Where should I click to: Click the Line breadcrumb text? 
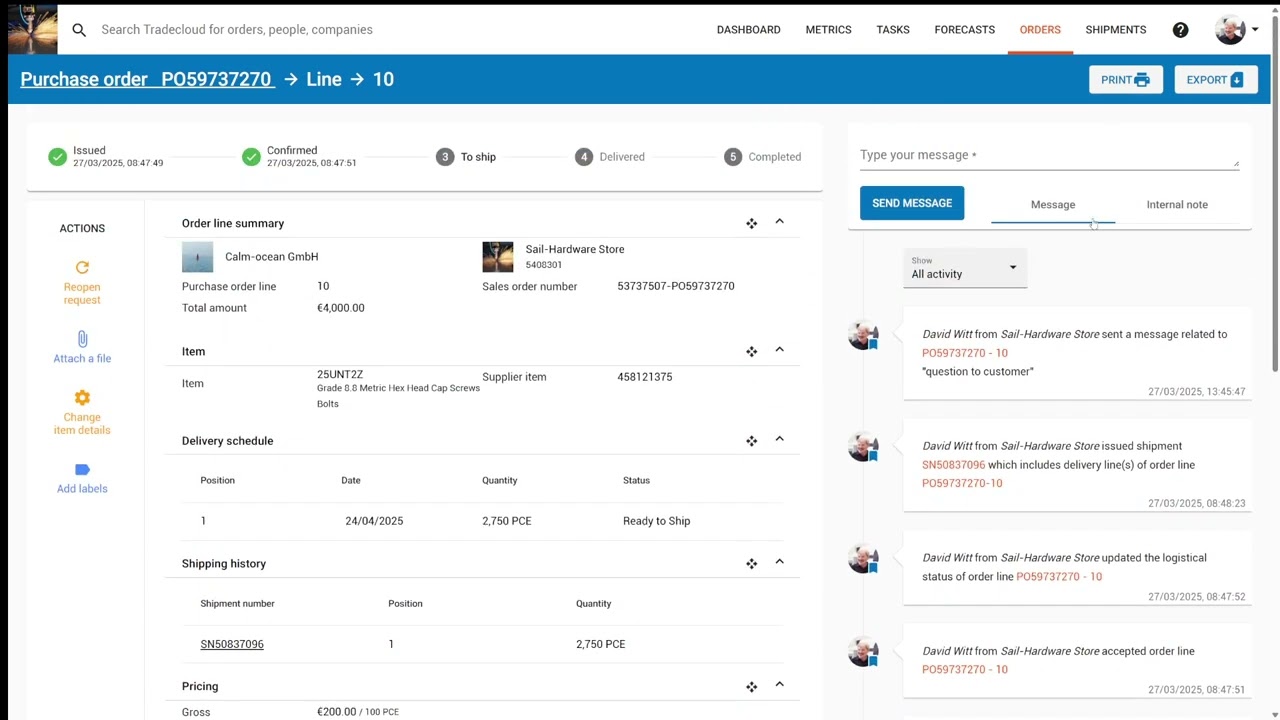324,79
